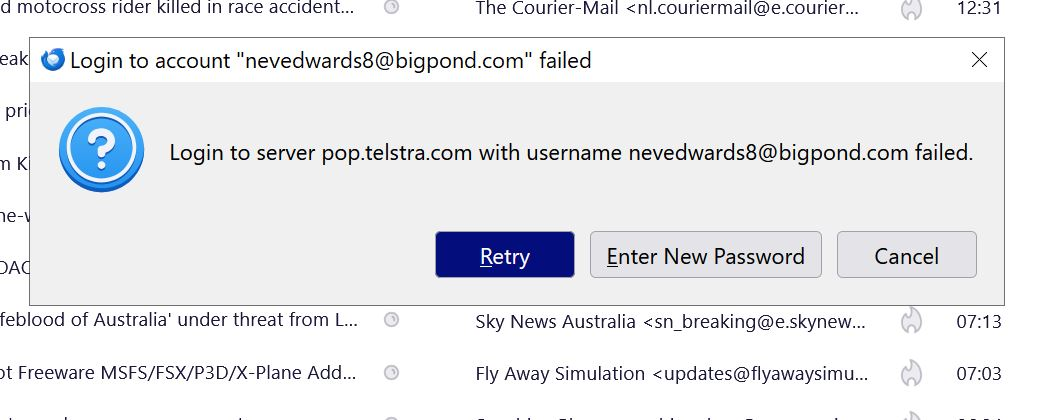Screen dimensions: 1047x420
Task: Open Freeware MSFS/FSX/P3D/X-Plane message
Action: click(x=178, y=373)
